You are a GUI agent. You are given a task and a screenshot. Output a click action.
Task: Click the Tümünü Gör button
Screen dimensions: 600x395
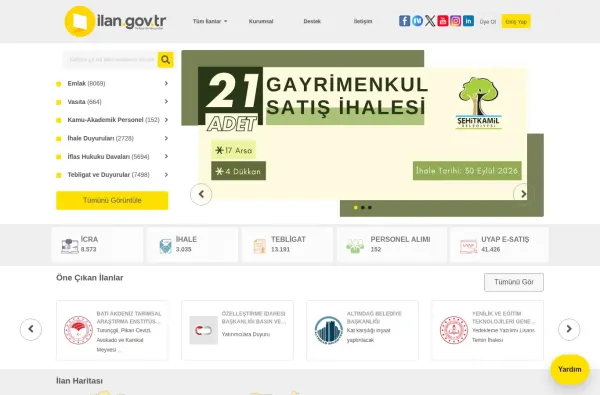click(x=514, y=282)
